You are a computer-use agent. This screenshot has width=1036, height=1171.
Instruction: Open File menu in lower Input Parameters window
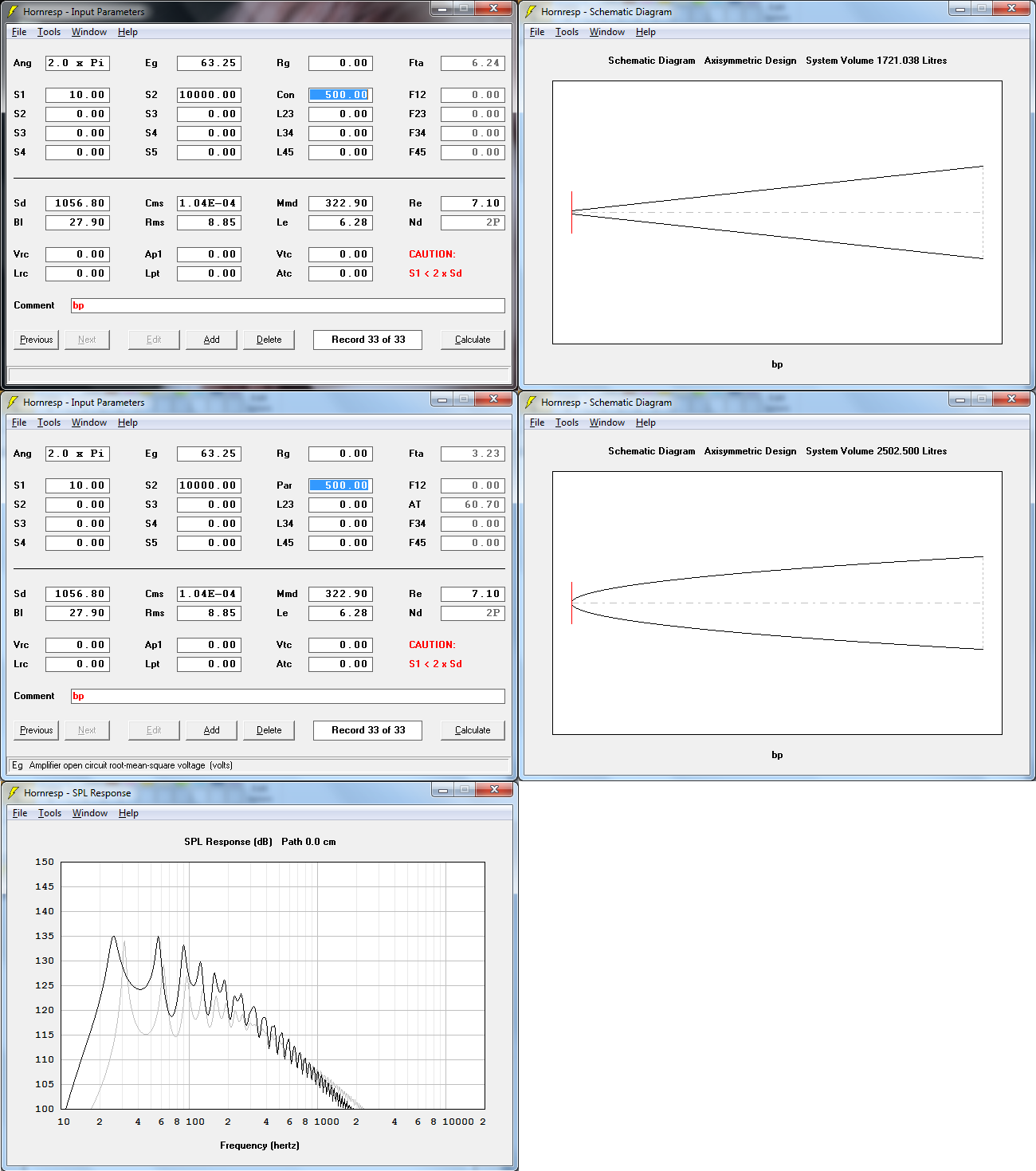[19, 422]
